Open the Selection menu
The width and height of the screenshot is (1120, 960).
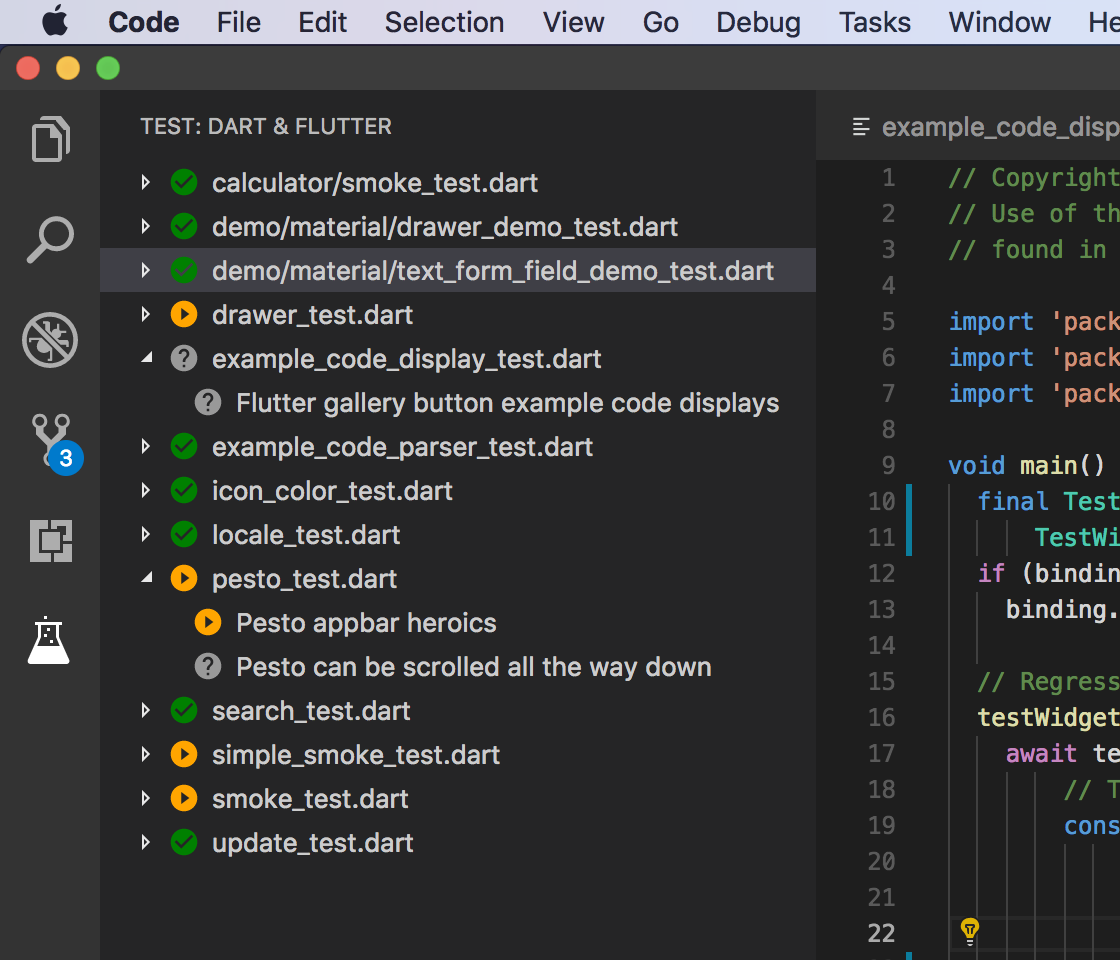pos(444,22)
